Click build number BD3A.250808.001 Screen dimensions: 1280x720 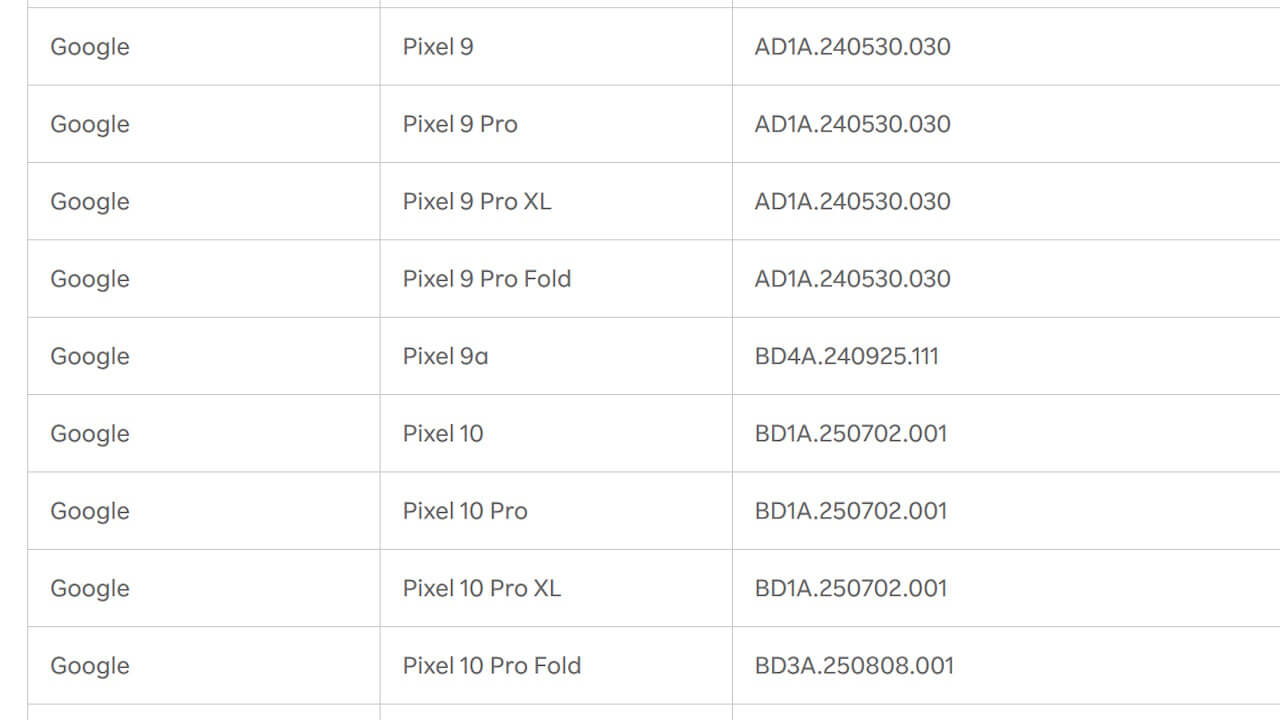854,665
